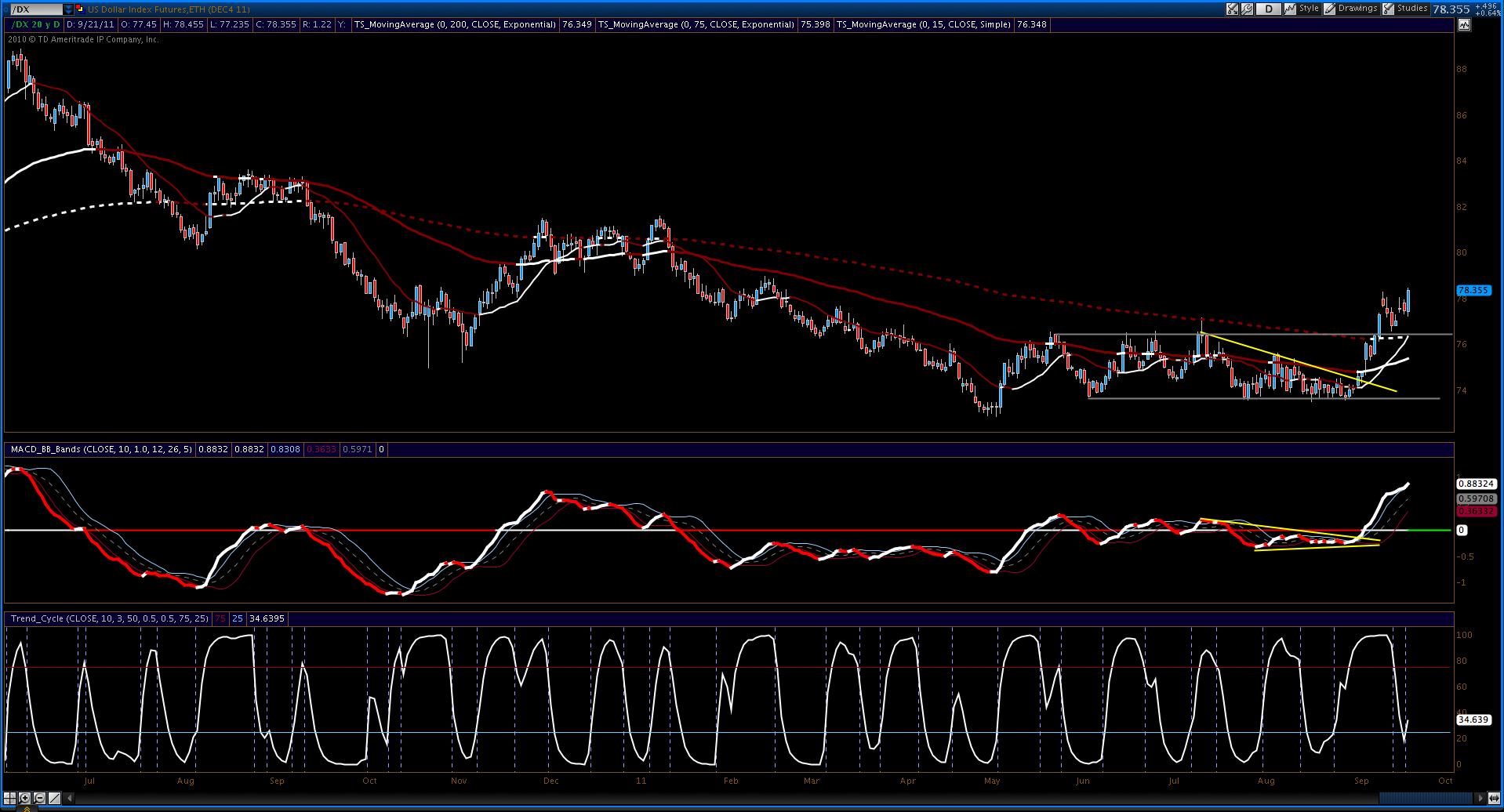
Task: Click the Trend_Cycle study label
Action: tap(110, 618)
